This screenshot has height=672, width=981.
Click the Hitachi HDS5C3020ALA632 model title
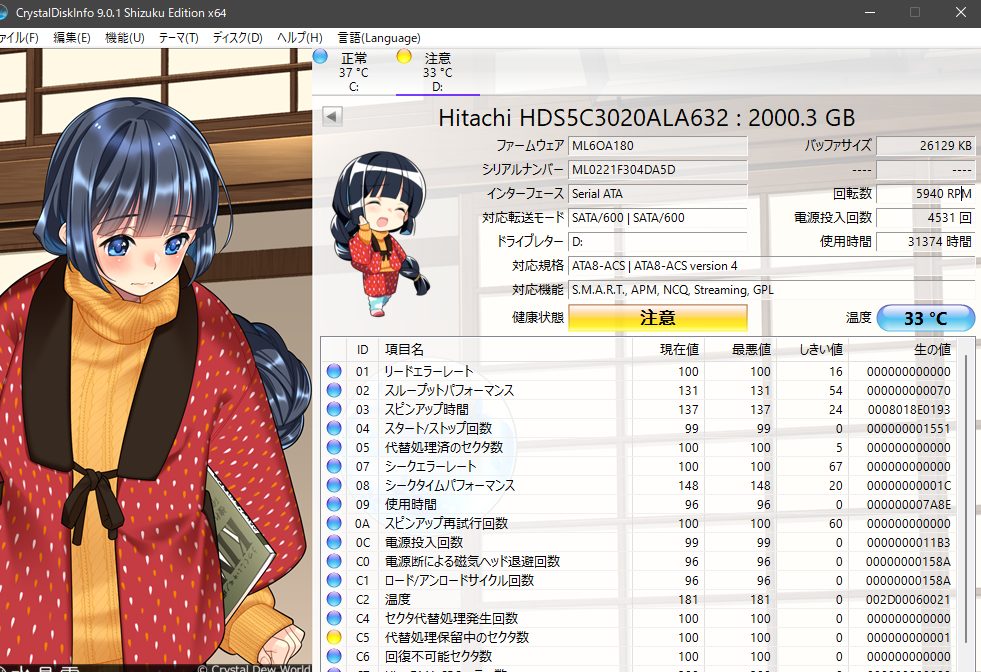(646, 118)
